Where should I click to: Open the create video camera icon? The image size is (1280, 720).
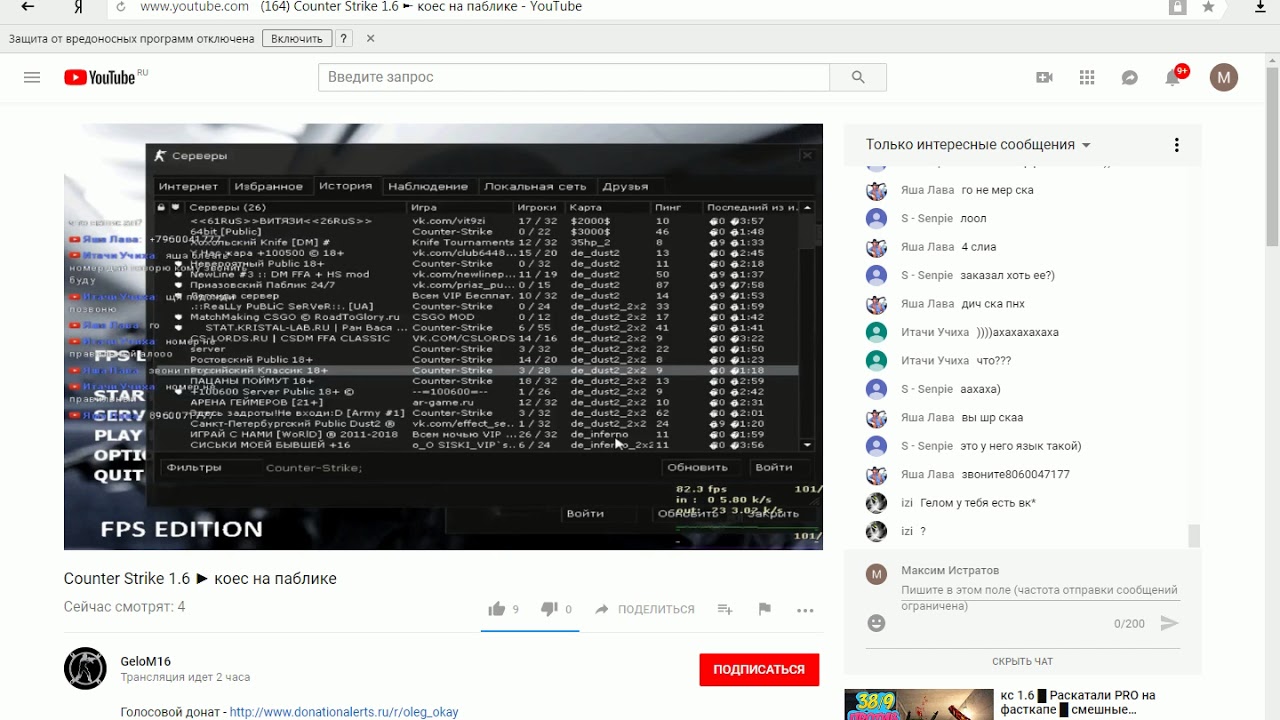(x=1045, y=77)
